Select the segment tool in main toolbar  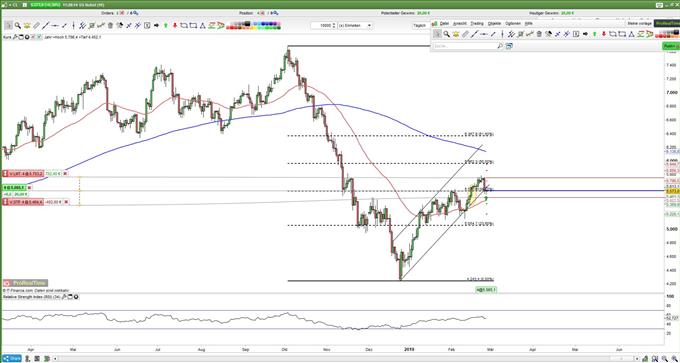[x=64, y=25]
